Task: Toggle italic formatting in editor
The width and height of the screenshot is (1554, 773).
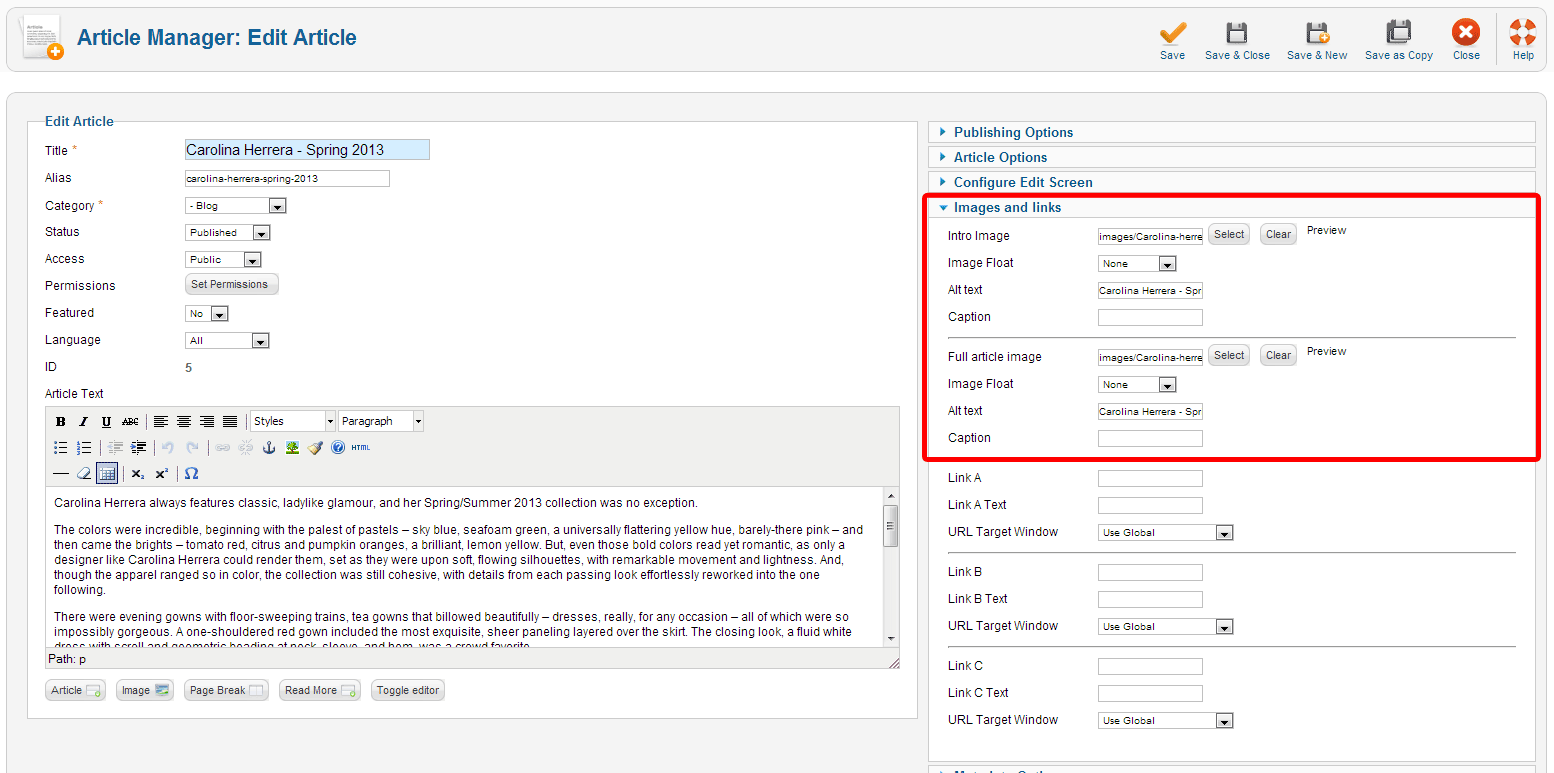Action: coord(84,422)
